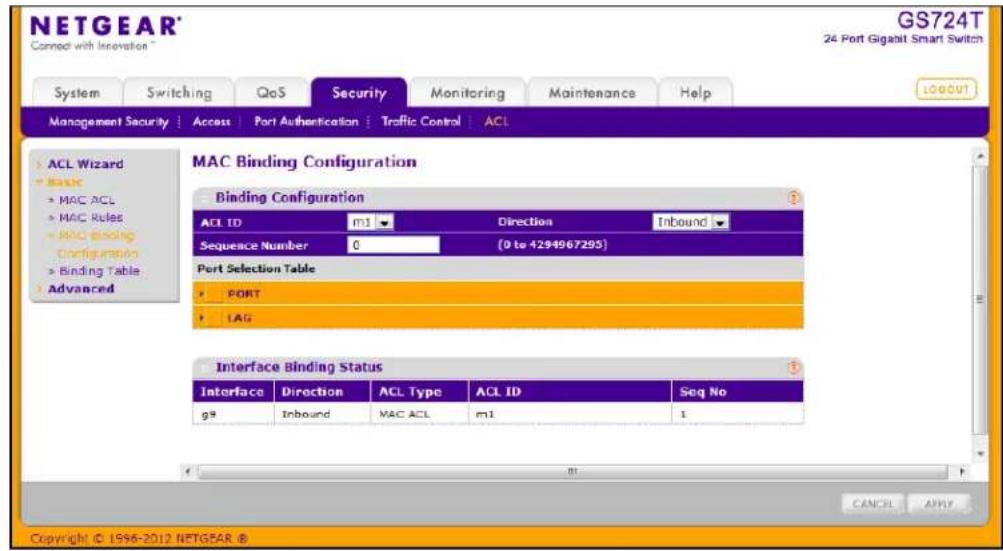
Task: Click the vertical scrollbar thumb
Action: point(980,299)
